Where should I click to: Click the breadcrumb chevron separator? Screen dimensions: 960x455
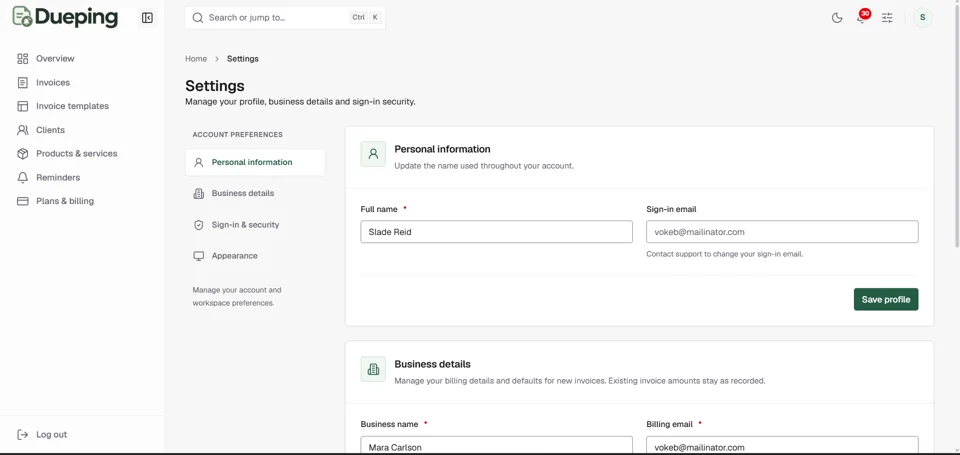tap(217, 59)
